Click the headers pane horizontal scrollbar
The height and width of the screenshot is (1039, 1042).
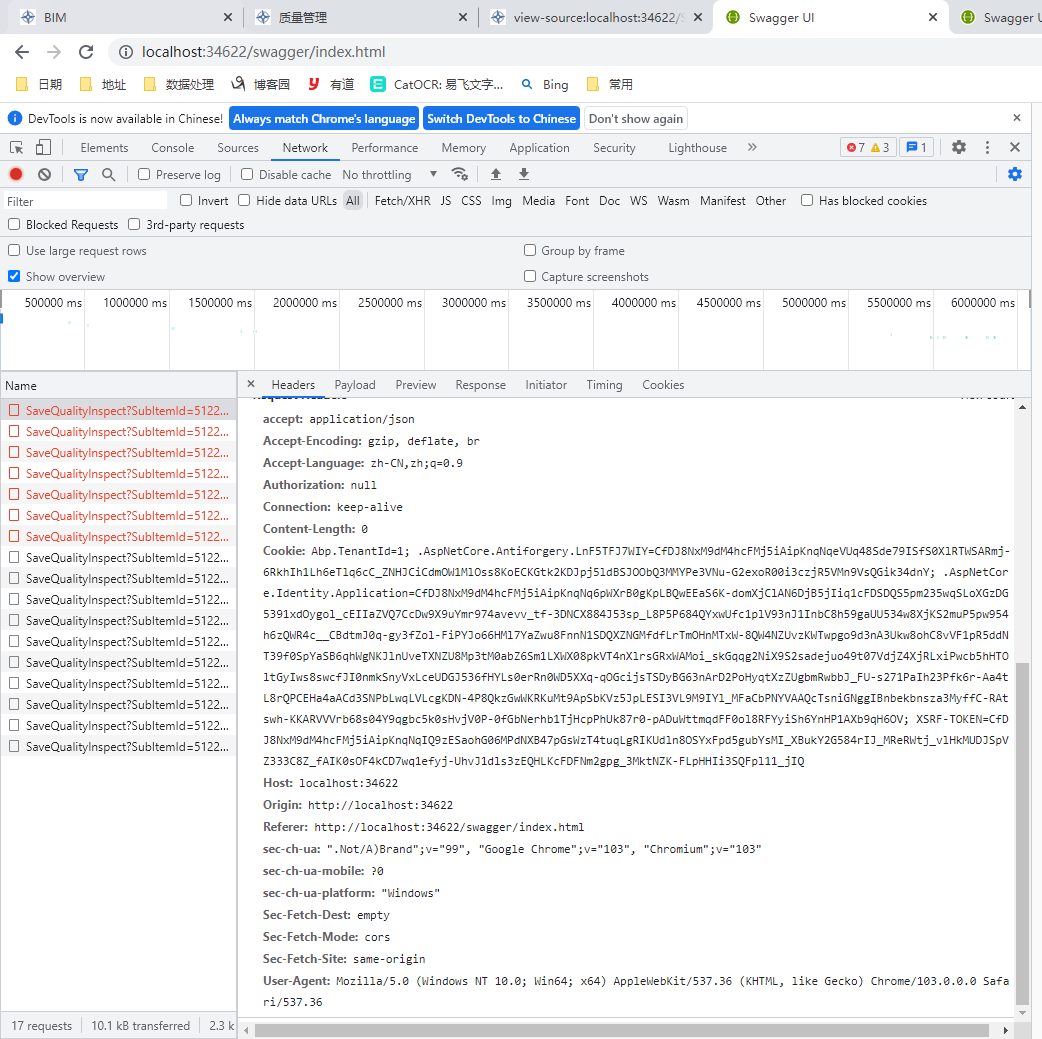coord(622,1030)
